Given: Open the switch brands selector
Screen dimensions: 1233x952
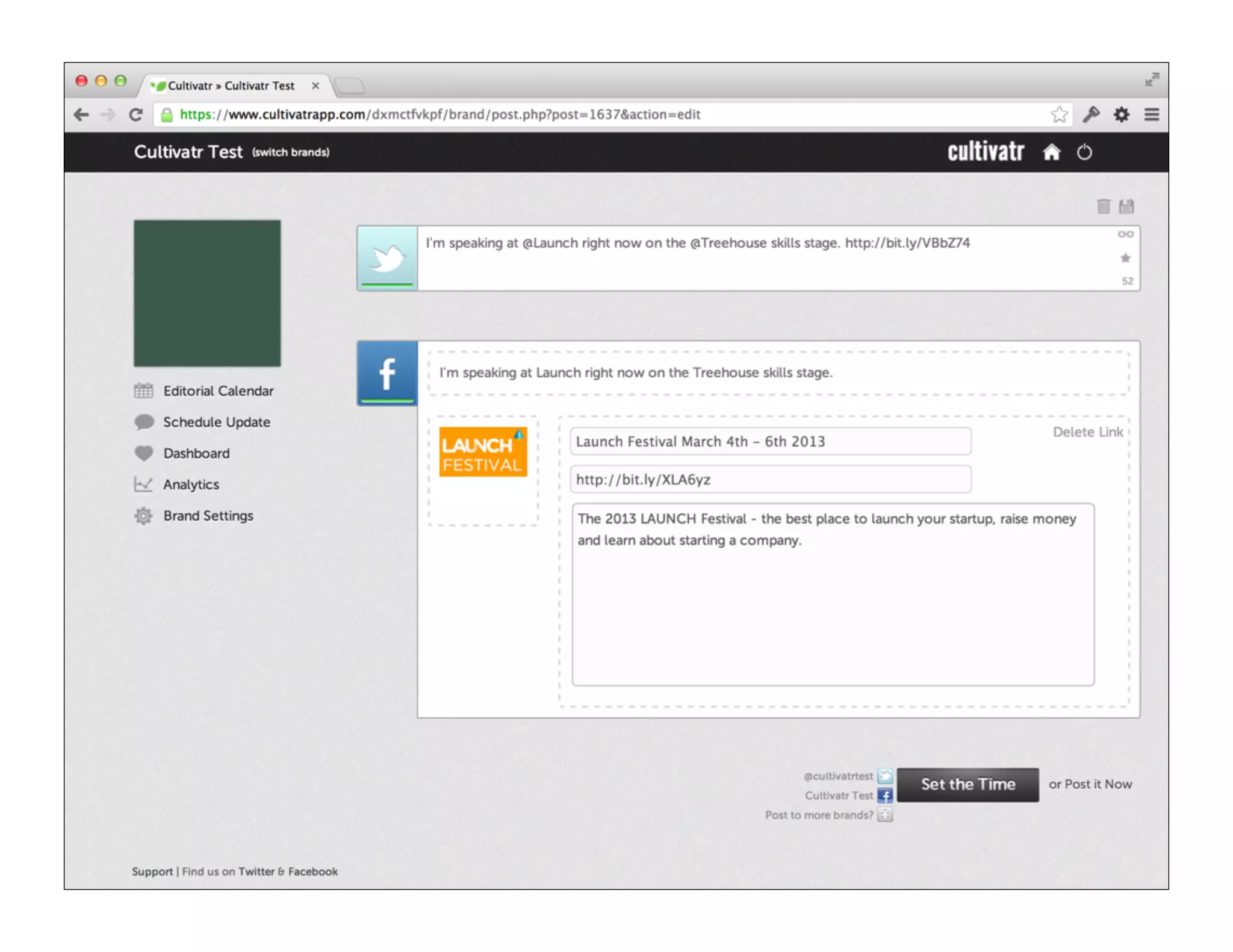Looking at the screenshot, I should coord(291,152).
